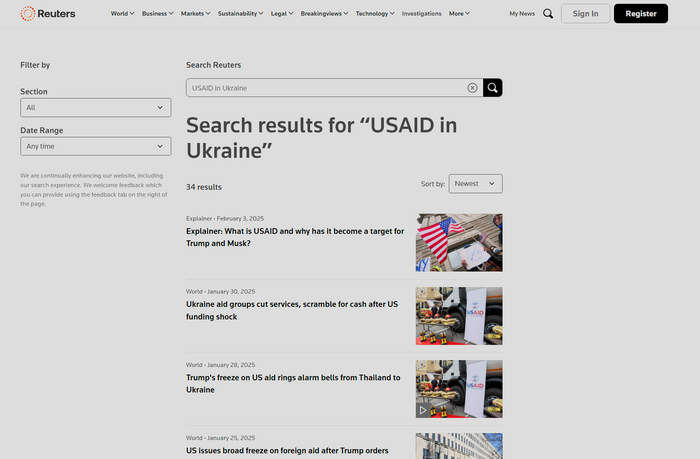Open the Sort by Newest dropdown

(475, 184)
